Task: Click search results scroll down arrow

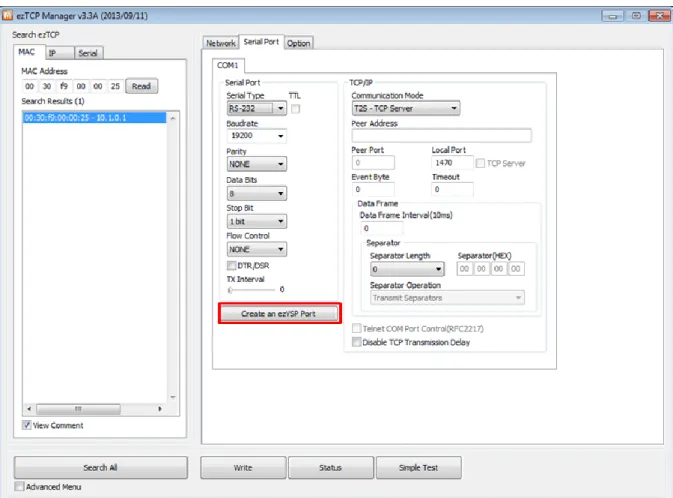Action: [173, 397]
